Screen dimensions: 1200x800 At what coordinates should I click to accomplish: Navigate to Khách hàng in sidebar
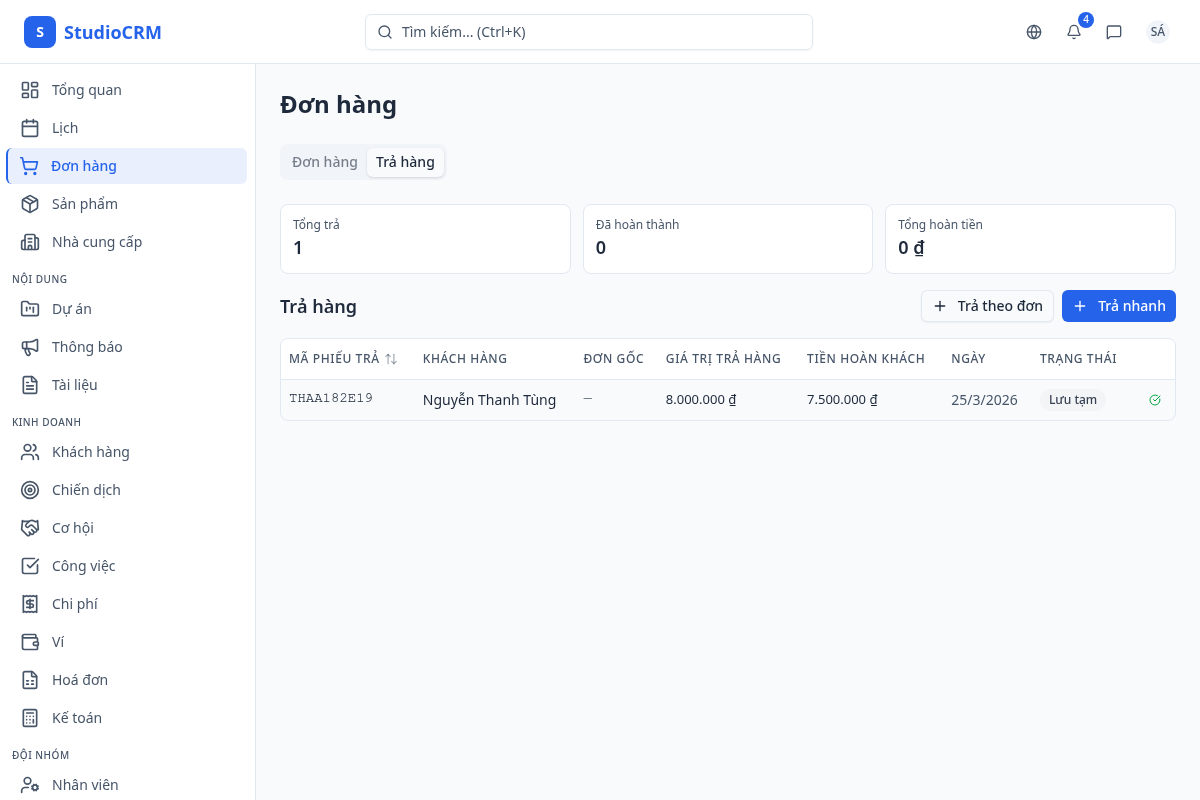coord(91,452)
